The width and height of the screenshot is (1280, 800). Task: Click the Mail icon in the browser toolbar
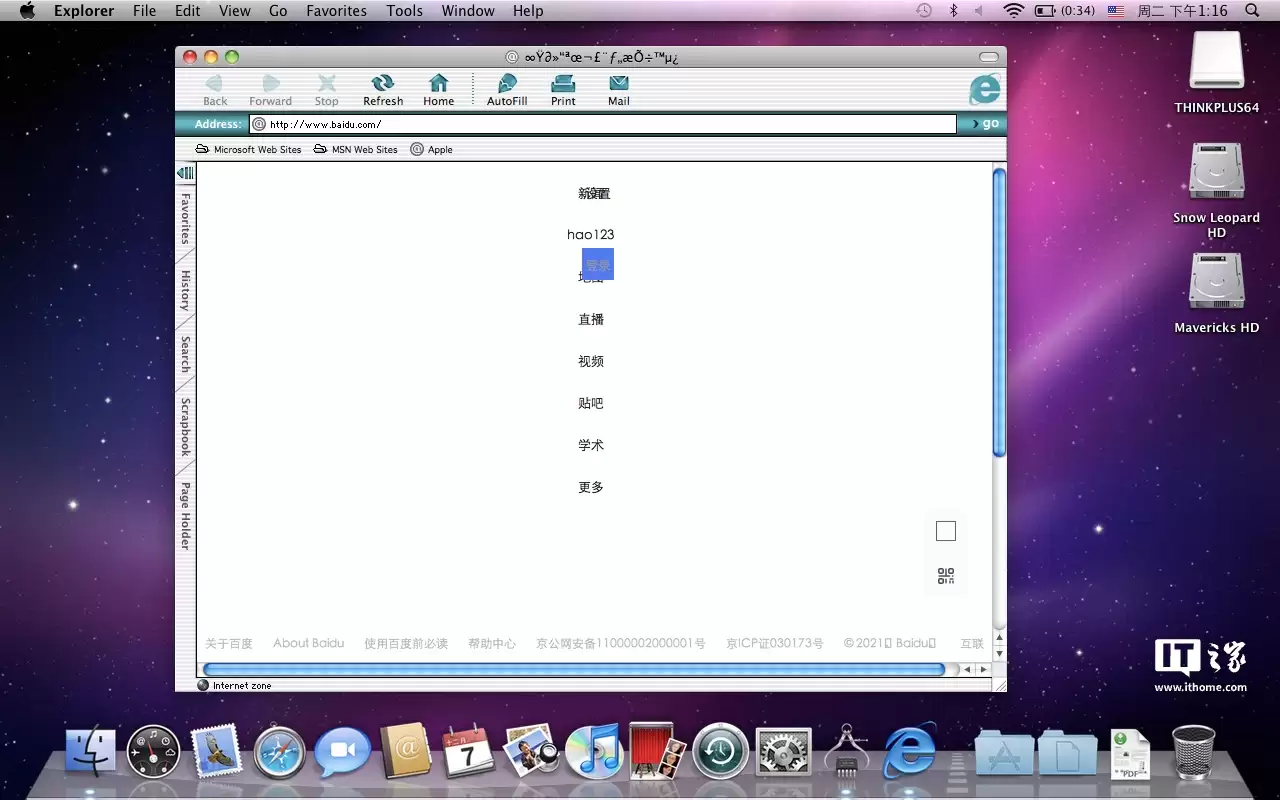coord(618,88)
